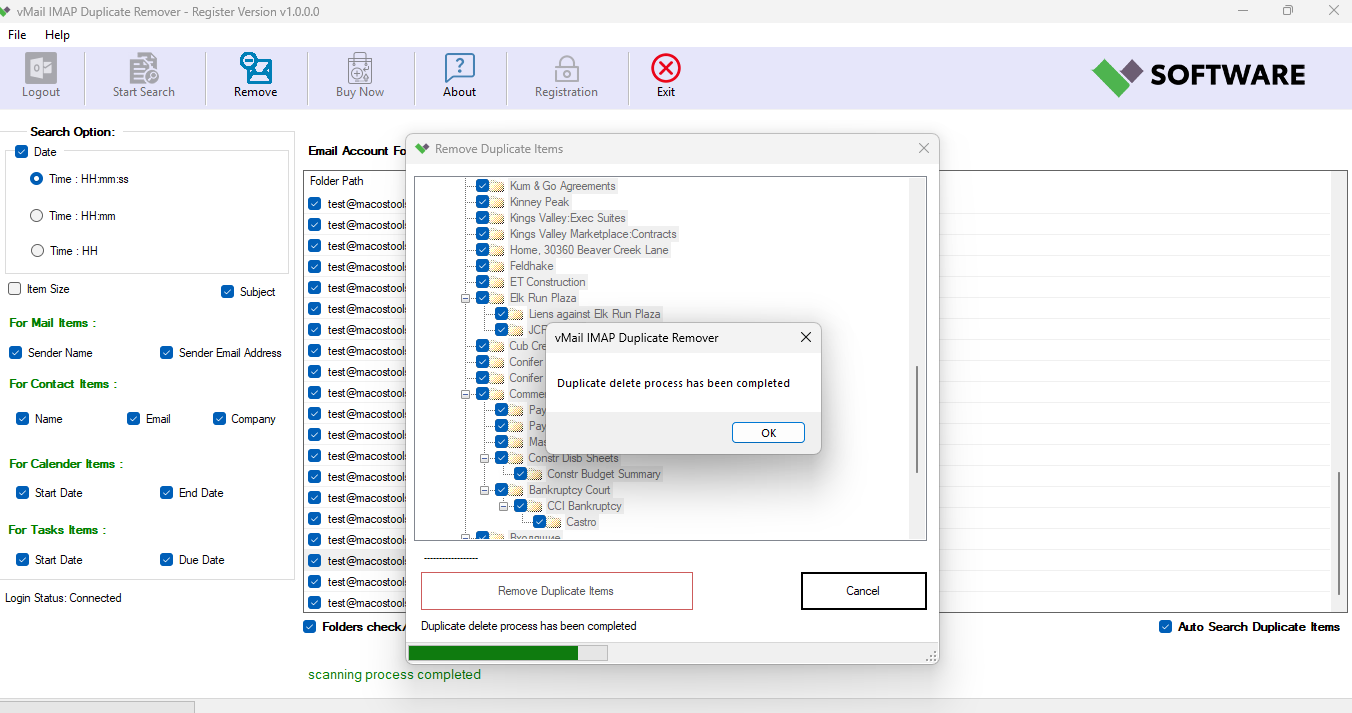Click the completion message text in the message box
Screen dimensions: 1352x713
673,383
